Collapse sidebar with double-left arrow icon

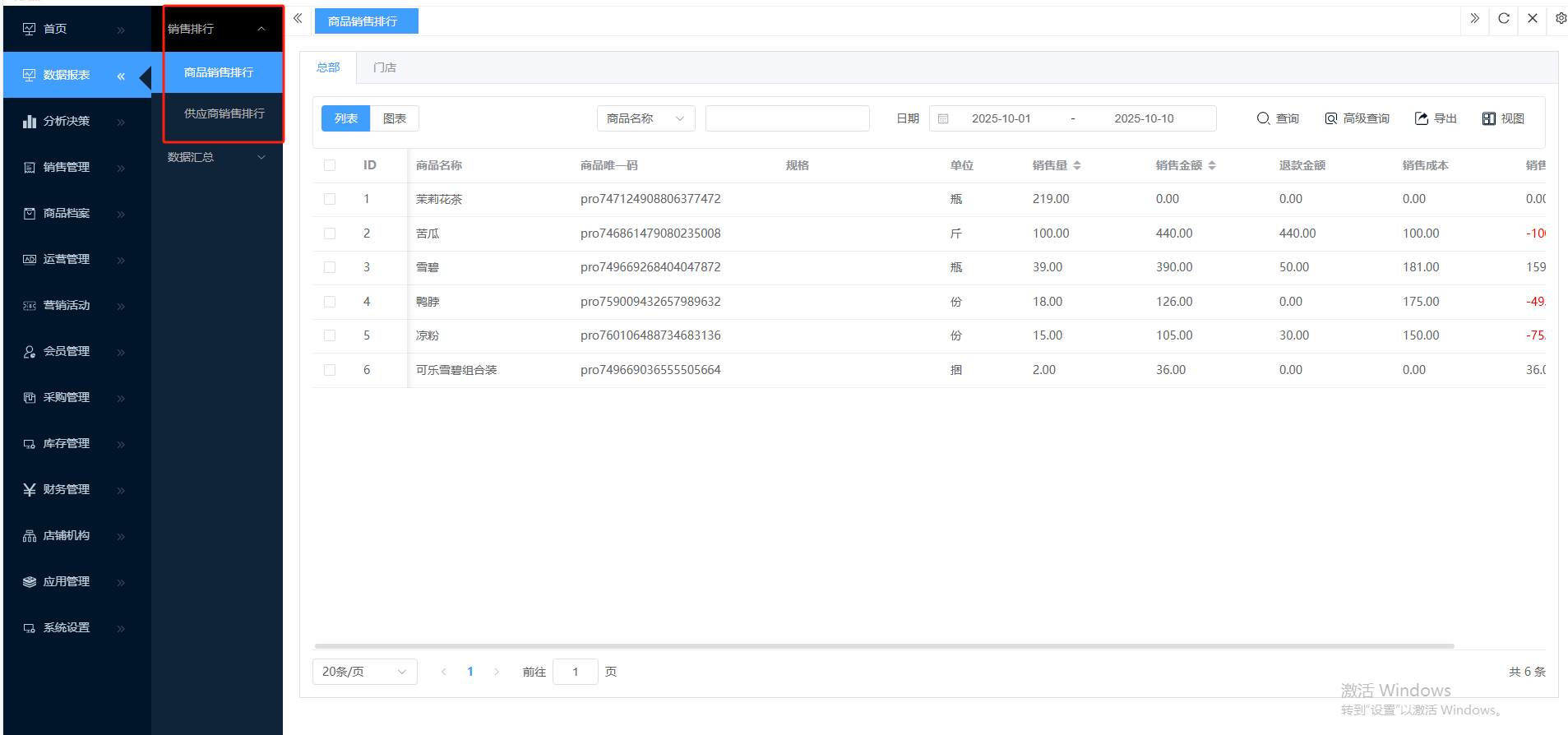tap(298, 19)
